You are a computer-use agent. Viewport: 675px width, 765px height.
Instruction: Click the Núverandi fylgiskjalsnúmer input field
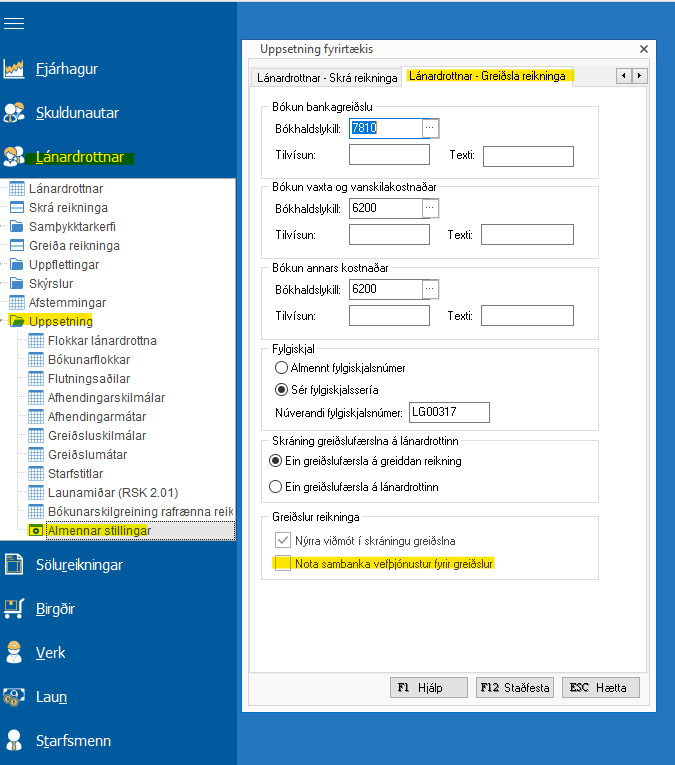[x=449, y=412]
